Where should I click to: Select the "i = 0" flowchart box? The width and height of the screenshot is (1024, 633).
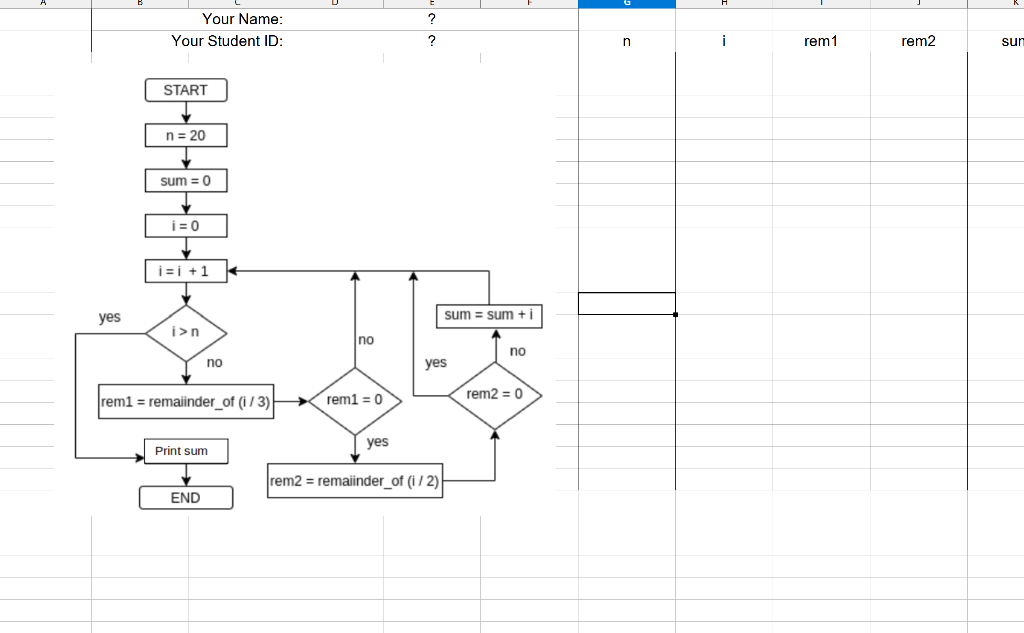(x=185, y=225)
